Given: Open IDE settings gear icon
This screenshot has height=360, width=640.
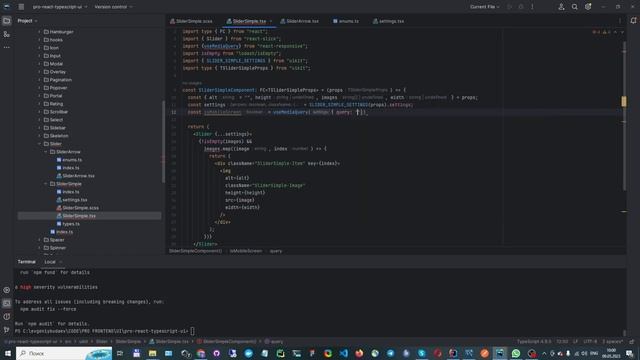Looking at the screenshot, I should click(x=588, y=7).
